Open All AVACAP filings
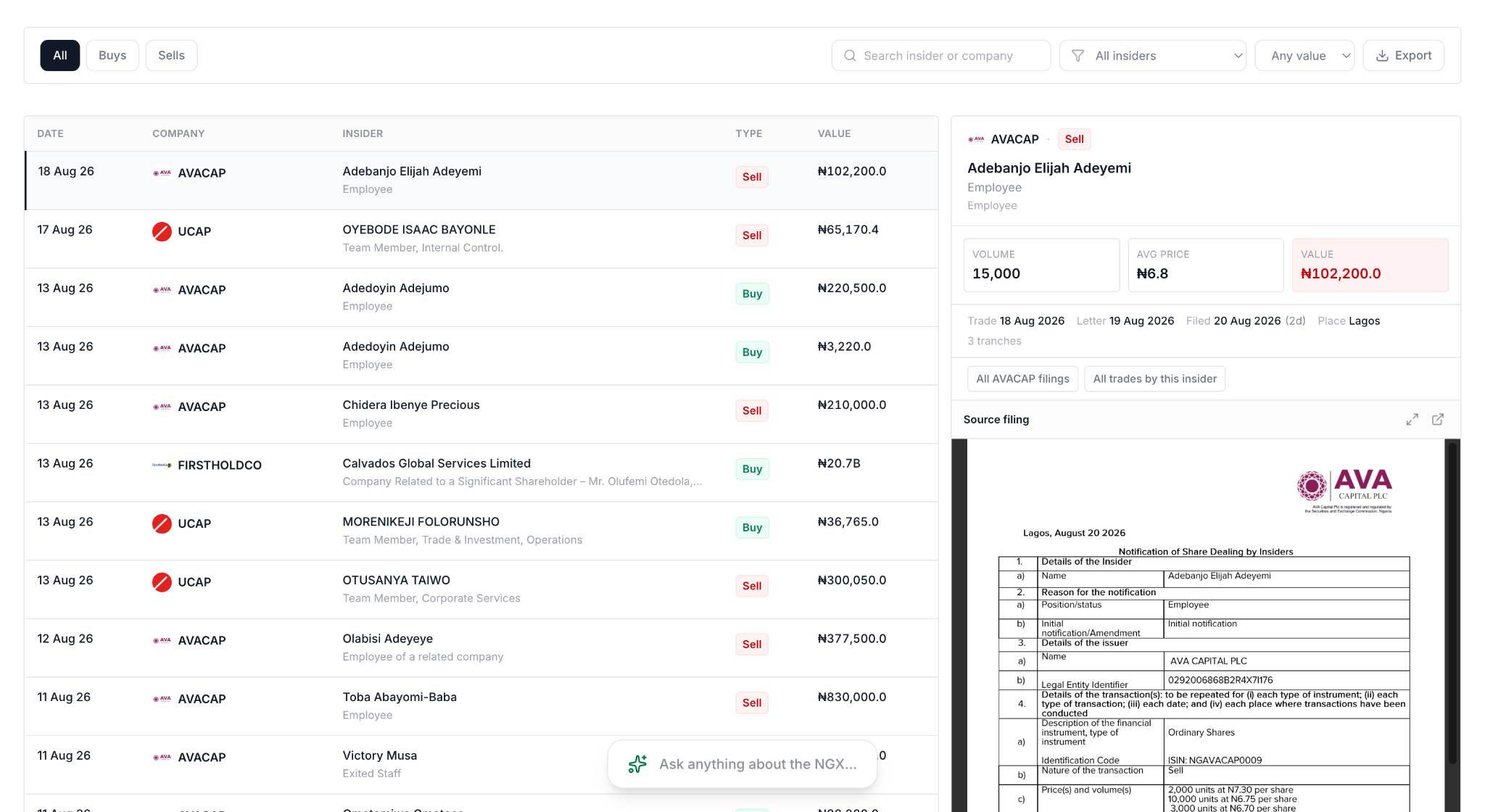This screenshot has height=812, width=1485. (1022, 379)
